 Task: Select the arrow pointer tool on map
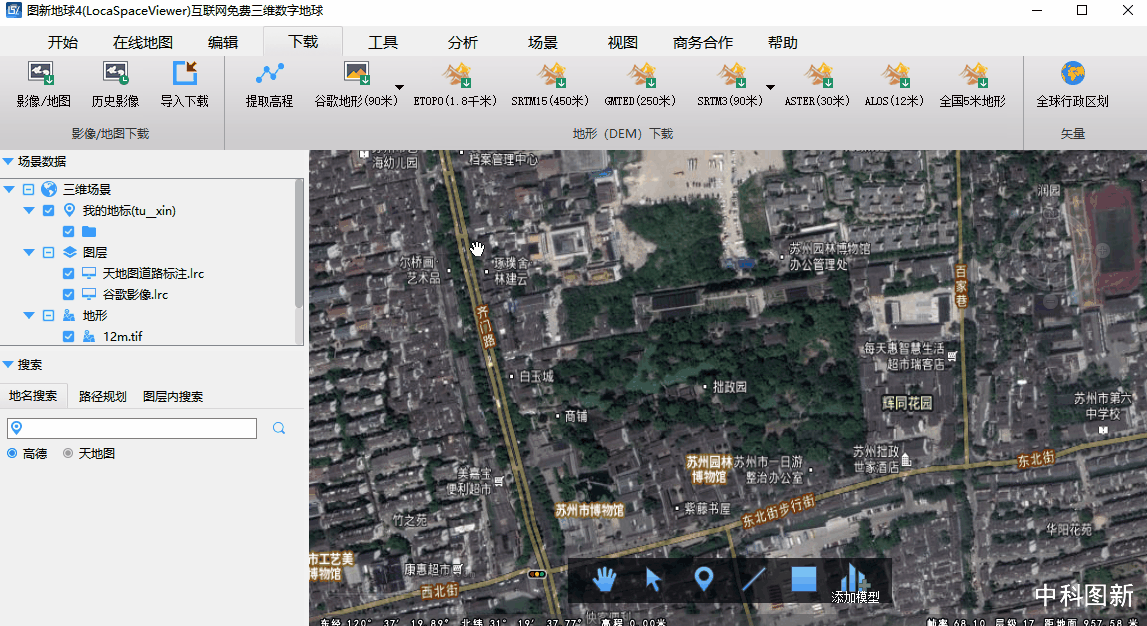[x=653, y=580]
